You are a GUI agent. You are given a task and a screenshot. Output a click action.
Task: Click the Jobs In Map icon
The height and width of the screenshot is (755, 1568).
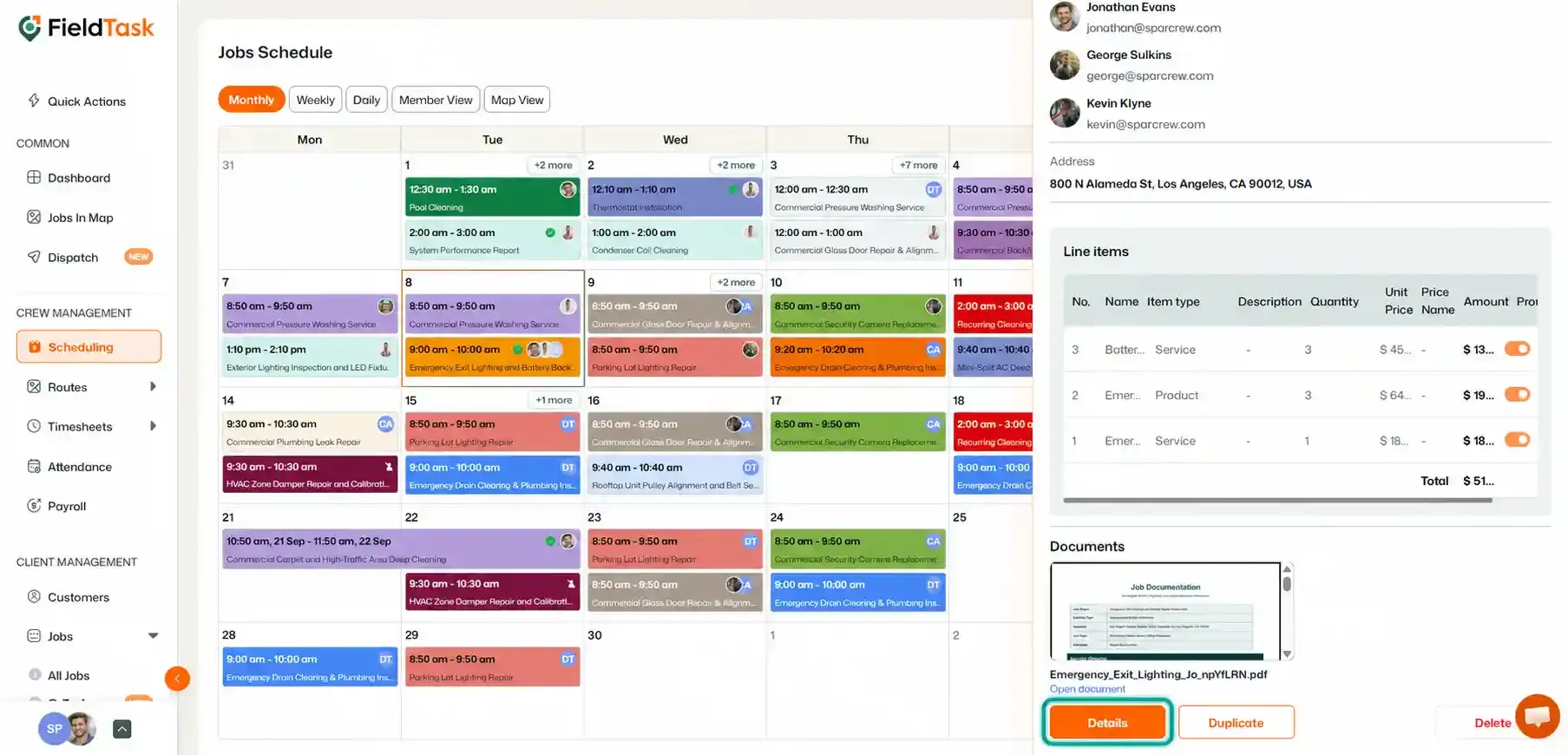click(34, 217)
